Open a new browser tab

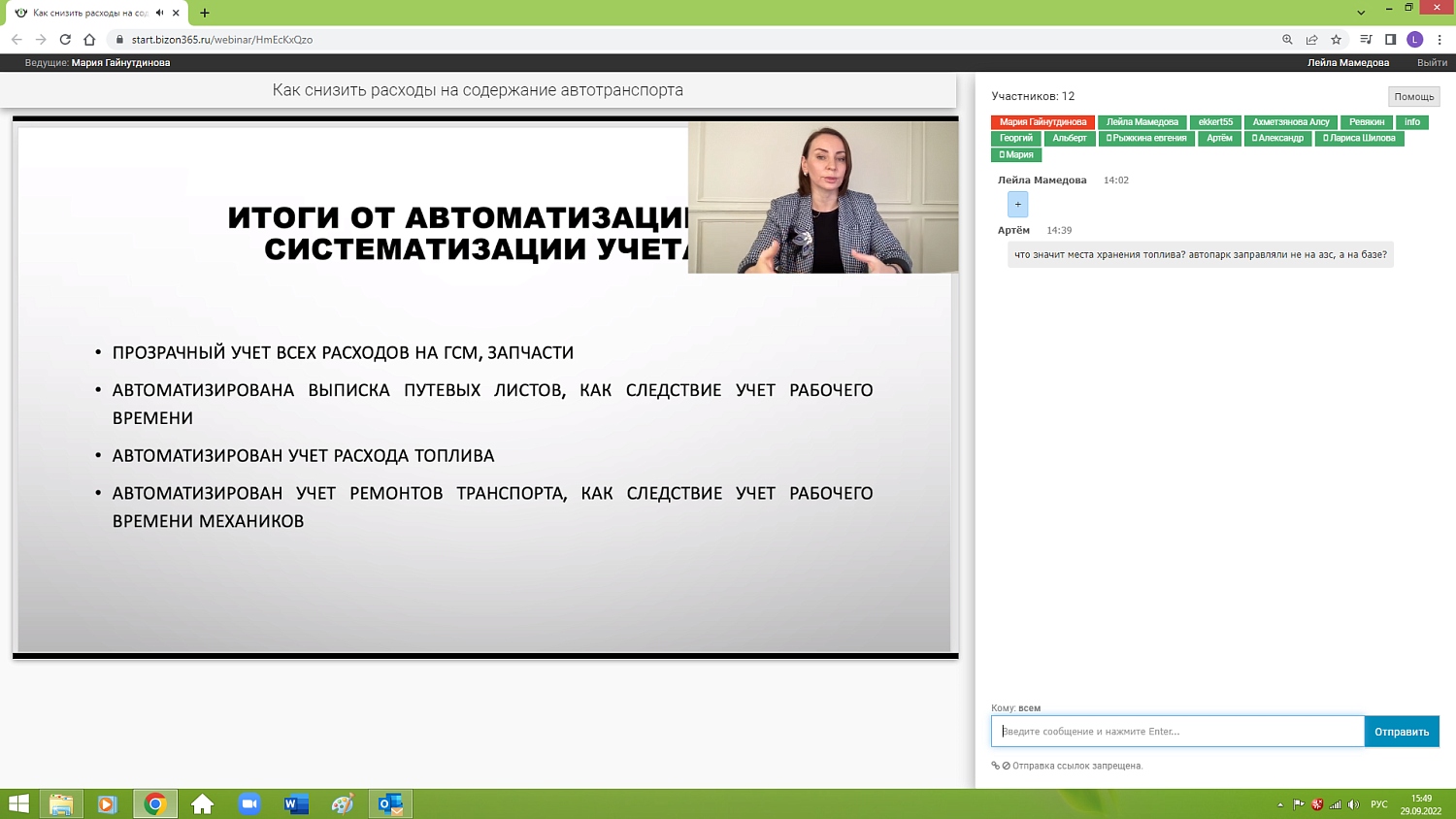pyautogui.click(x=205, y=13)
